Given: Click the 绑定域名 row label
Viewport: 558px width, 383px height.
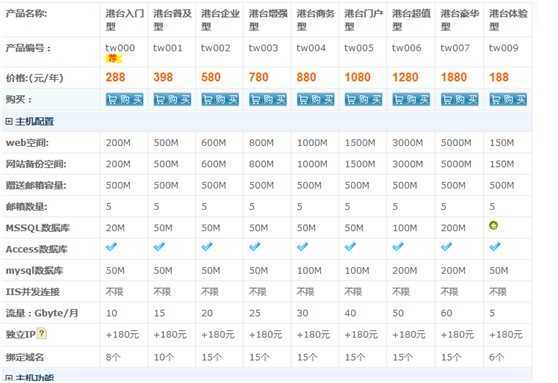Looking at the screenshot, I should 25,357.
